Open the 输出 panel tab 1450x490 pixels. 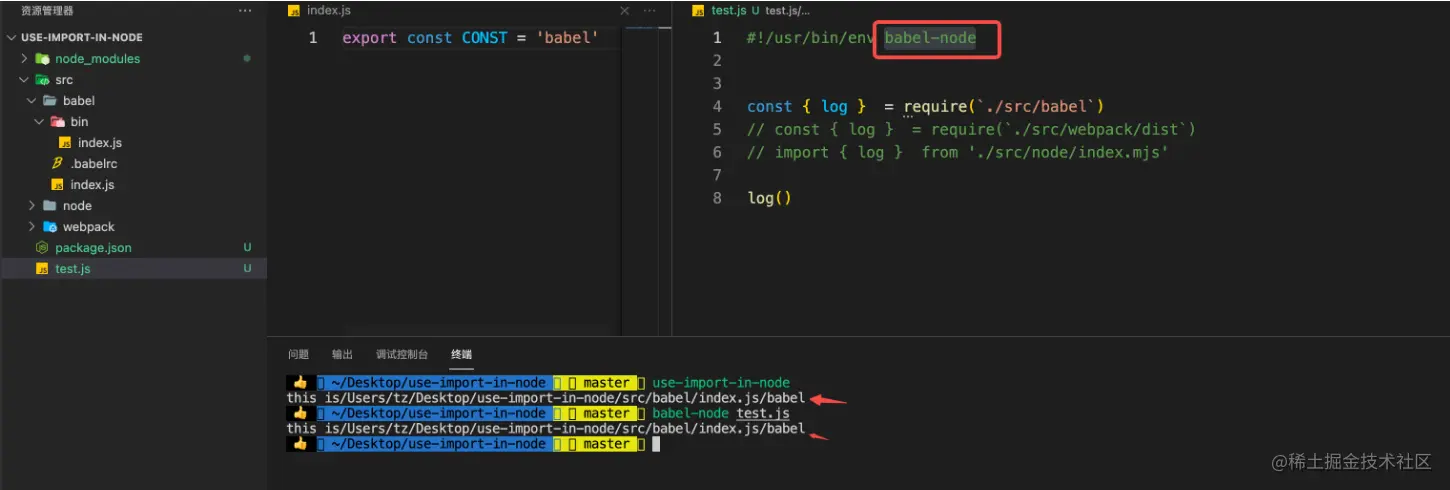click(343, 354)
